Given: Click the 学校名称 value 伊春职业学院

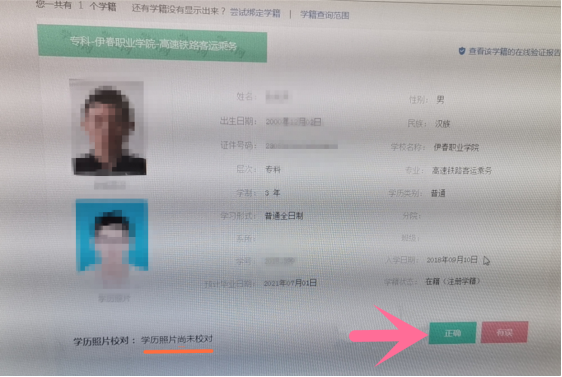Looking at the screenshot, I should point(456,147).
